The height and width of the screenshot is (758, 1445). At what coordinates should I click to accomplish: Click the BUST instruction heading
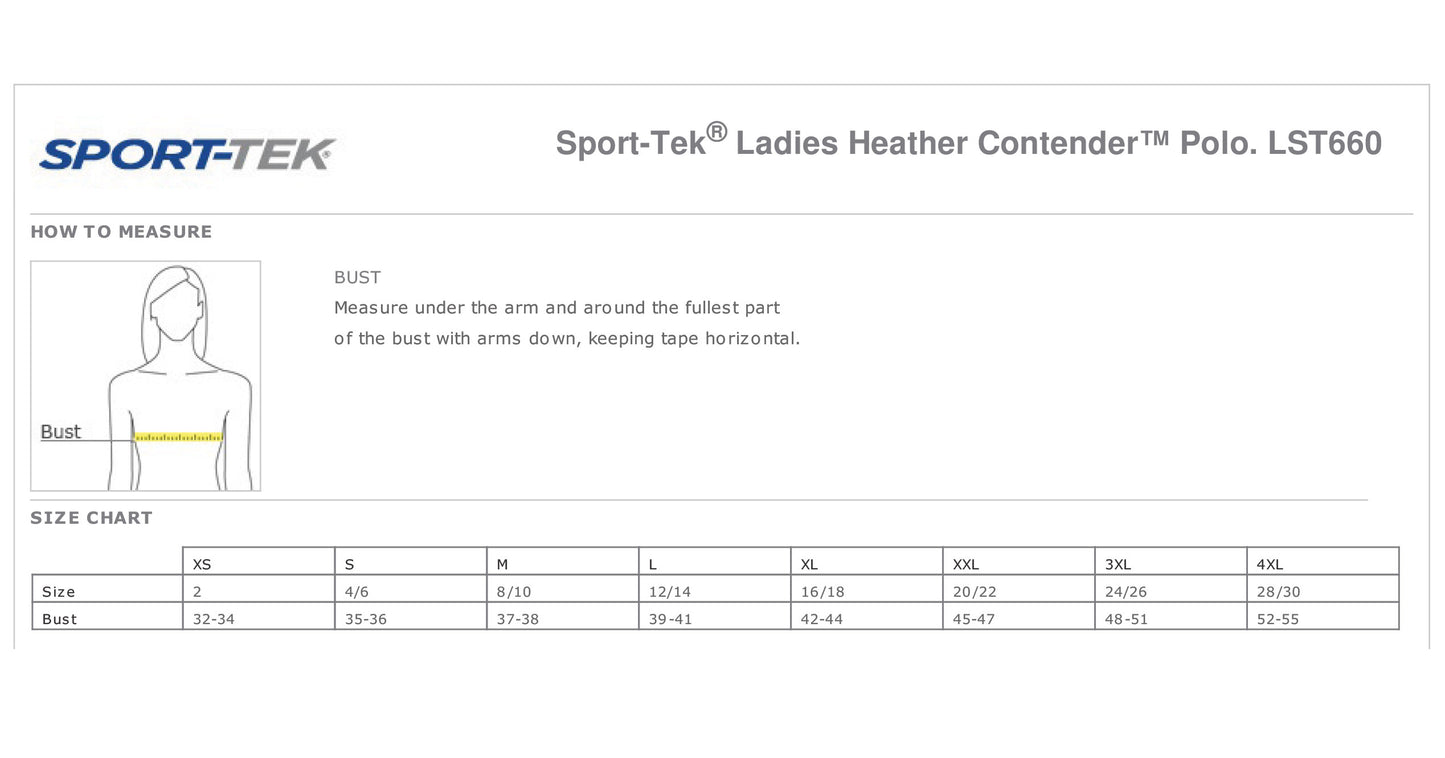coord(357,278)
